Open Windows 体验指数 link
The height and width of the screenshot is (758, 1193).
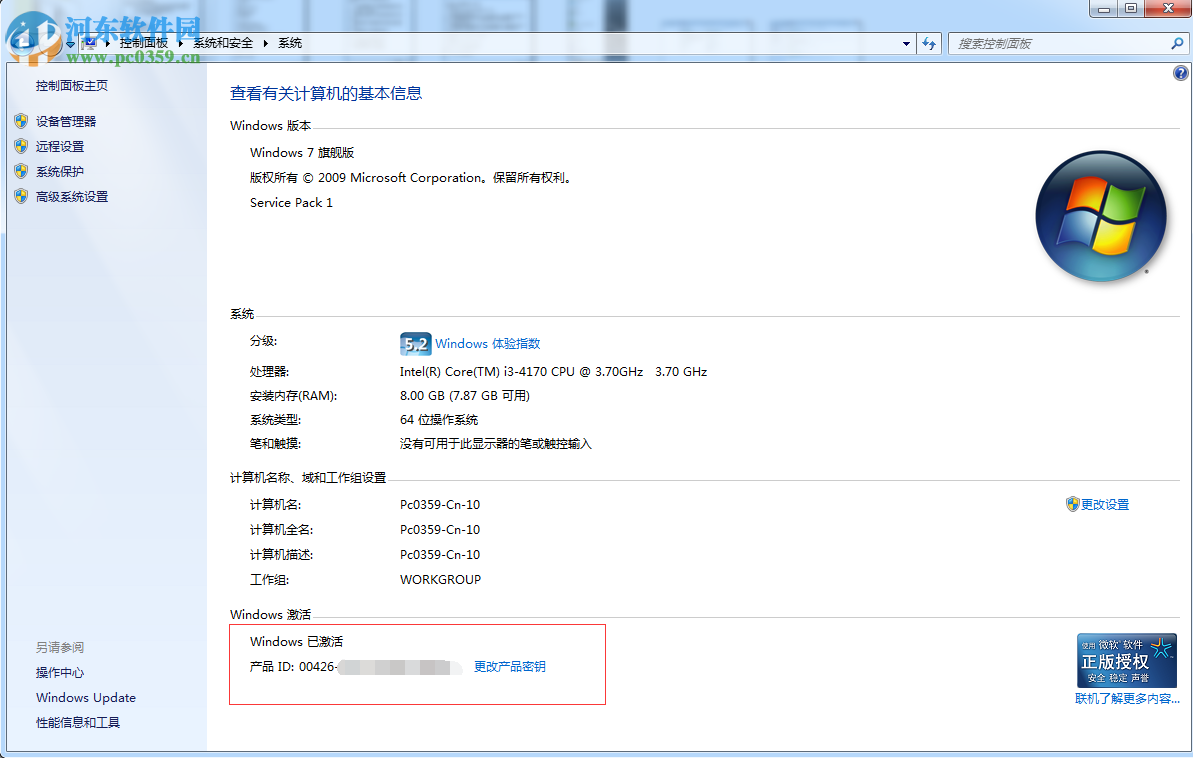point(487,343)
